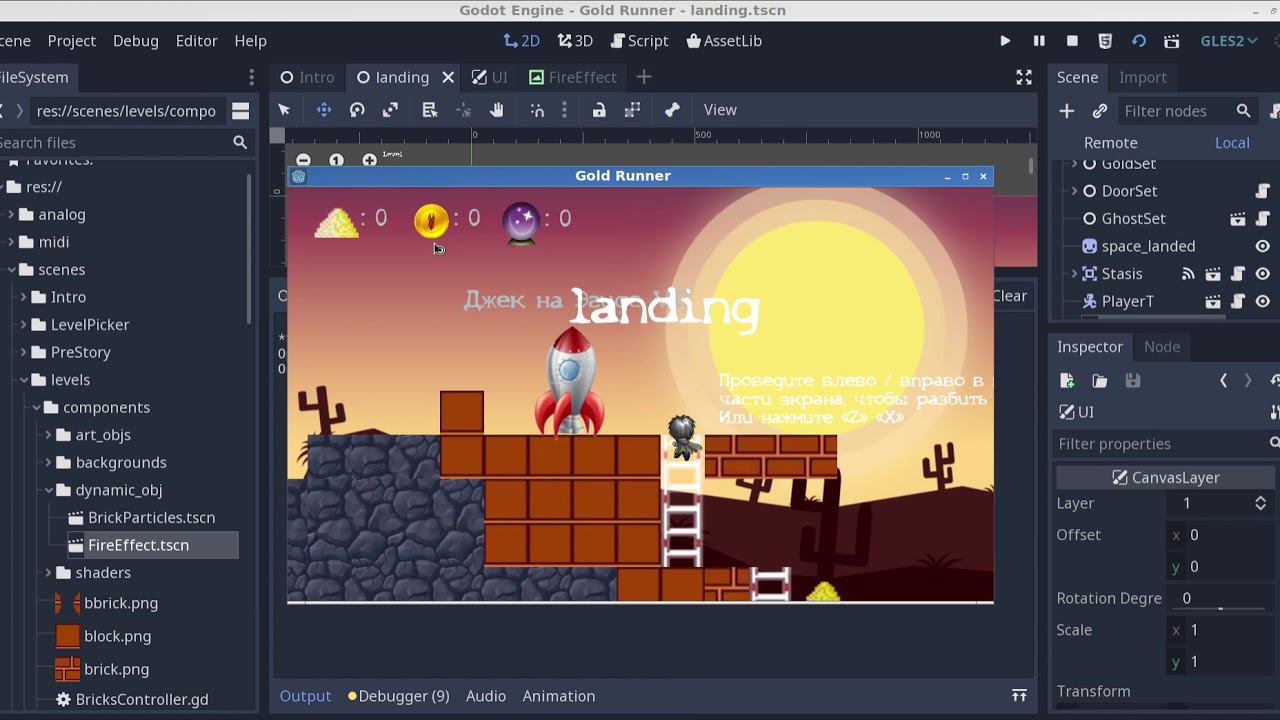Switch scene tree to Remote

pos(1110,143)
